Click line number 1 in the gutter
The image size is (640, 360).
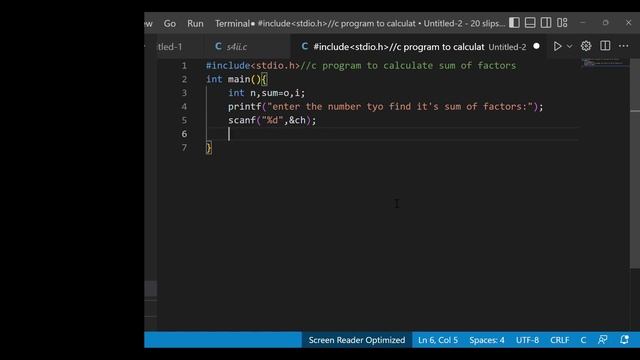click(x=184, y=66)
